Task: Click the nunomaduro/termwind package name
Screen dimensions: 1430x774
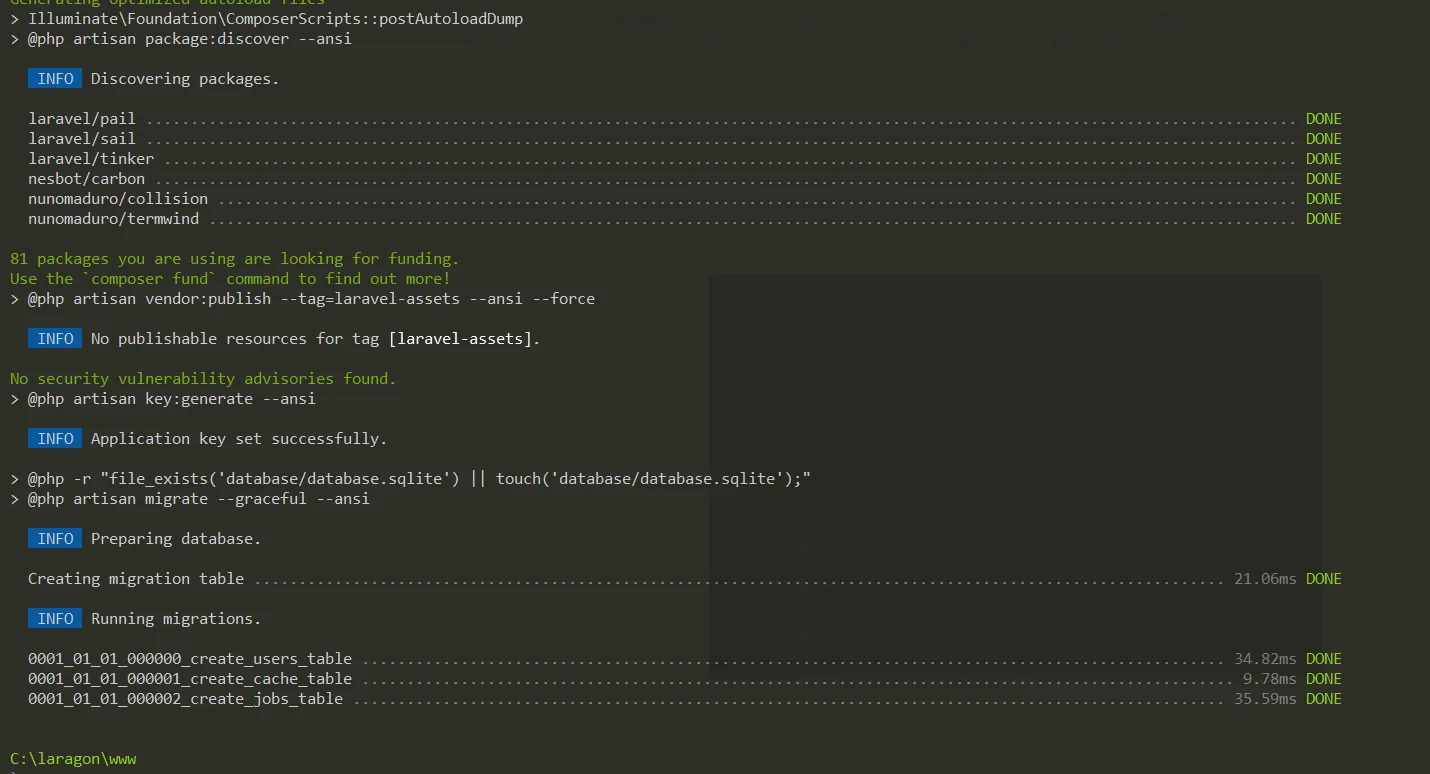Action: (113, 219)
